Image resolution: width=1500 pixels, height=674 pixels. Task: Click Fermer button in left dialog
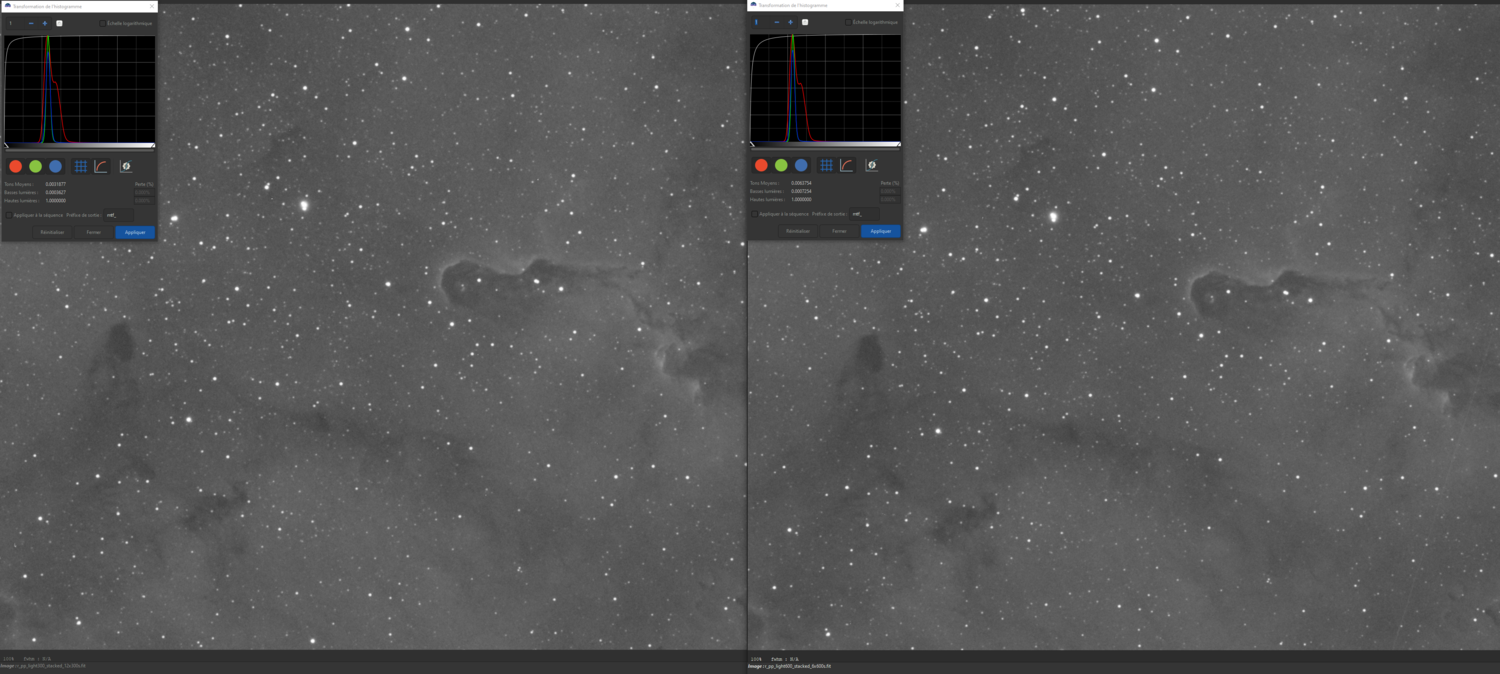[94, 232]
